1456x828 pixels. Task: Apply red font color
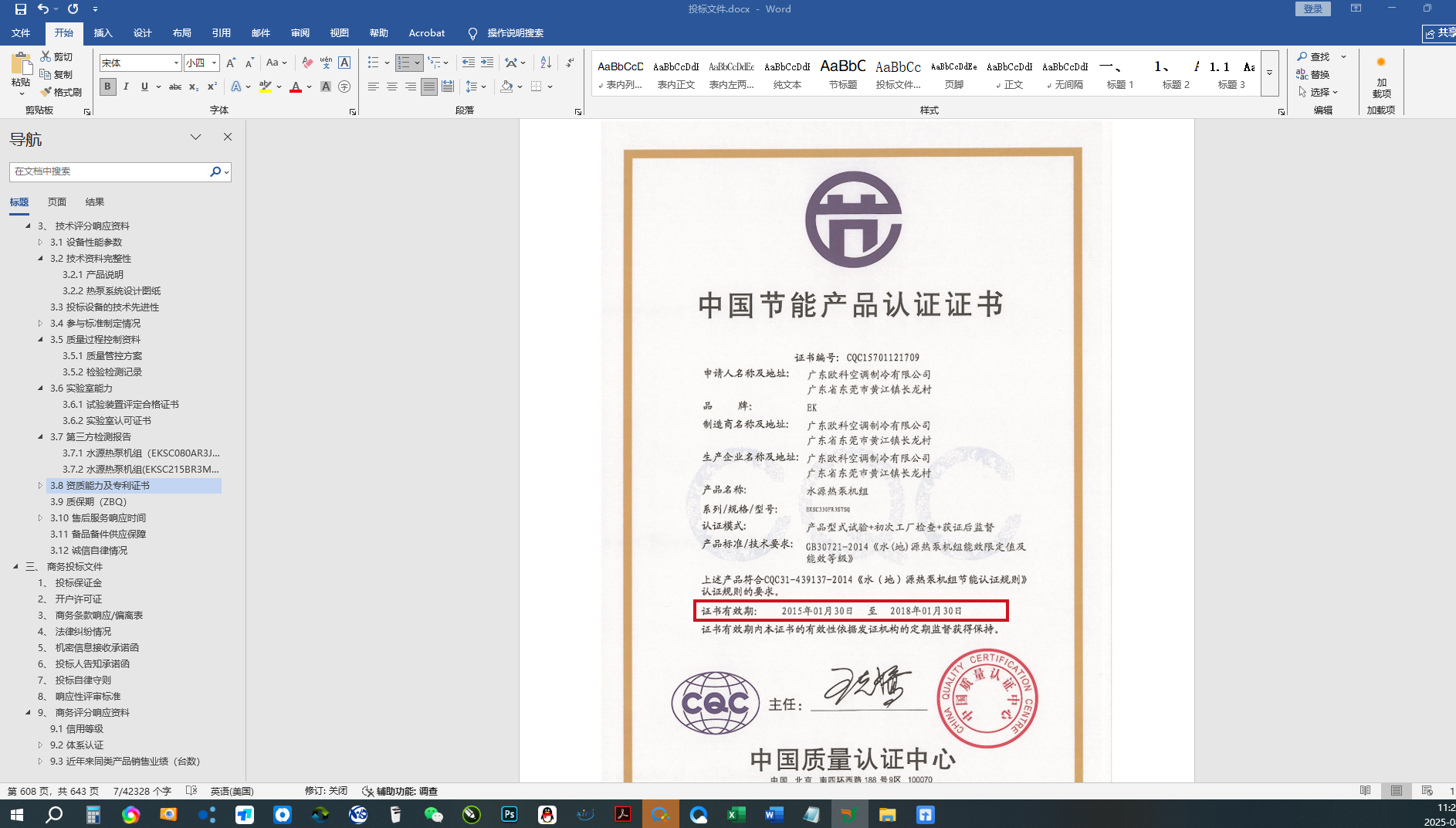point(296,87)
